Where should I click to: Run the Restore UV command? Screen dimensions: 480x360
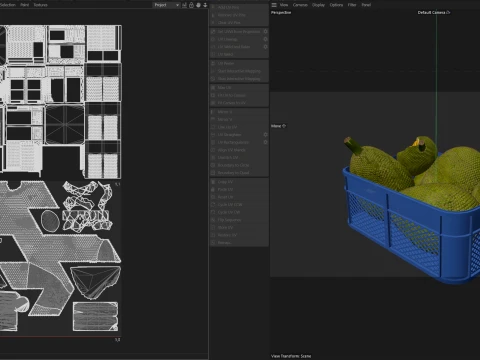coord(239,235)
